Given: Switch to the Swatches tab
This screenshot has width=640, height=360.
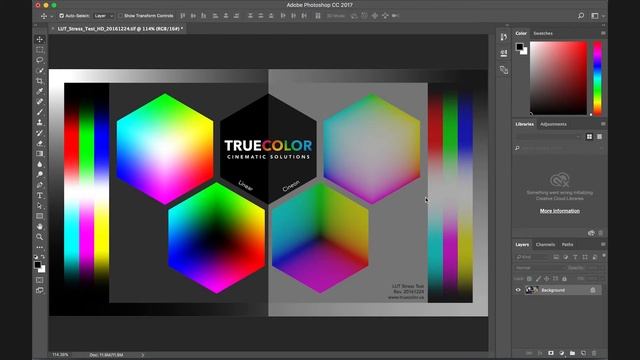Looking at the screenshot, I should [x=543, y=33].
